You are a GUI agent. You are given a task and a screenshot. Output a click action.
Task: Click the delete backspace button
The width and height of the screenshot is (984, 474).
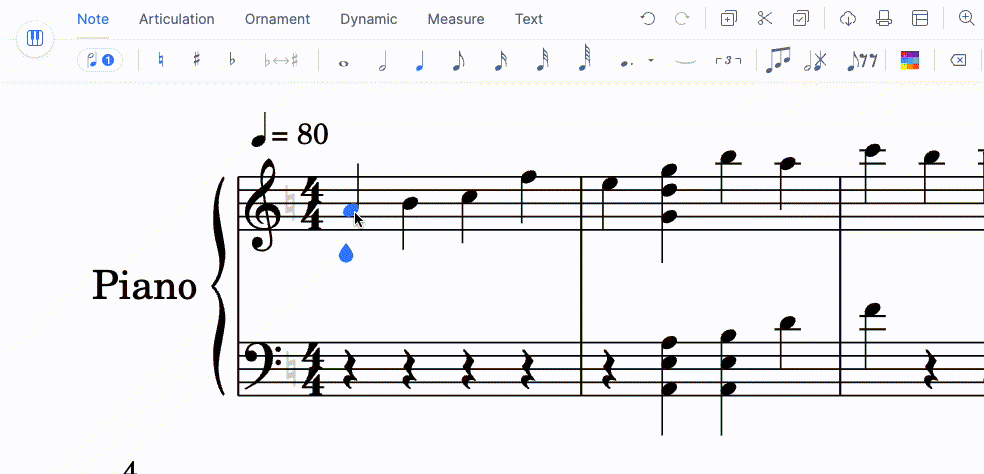(x=957, y=60)
